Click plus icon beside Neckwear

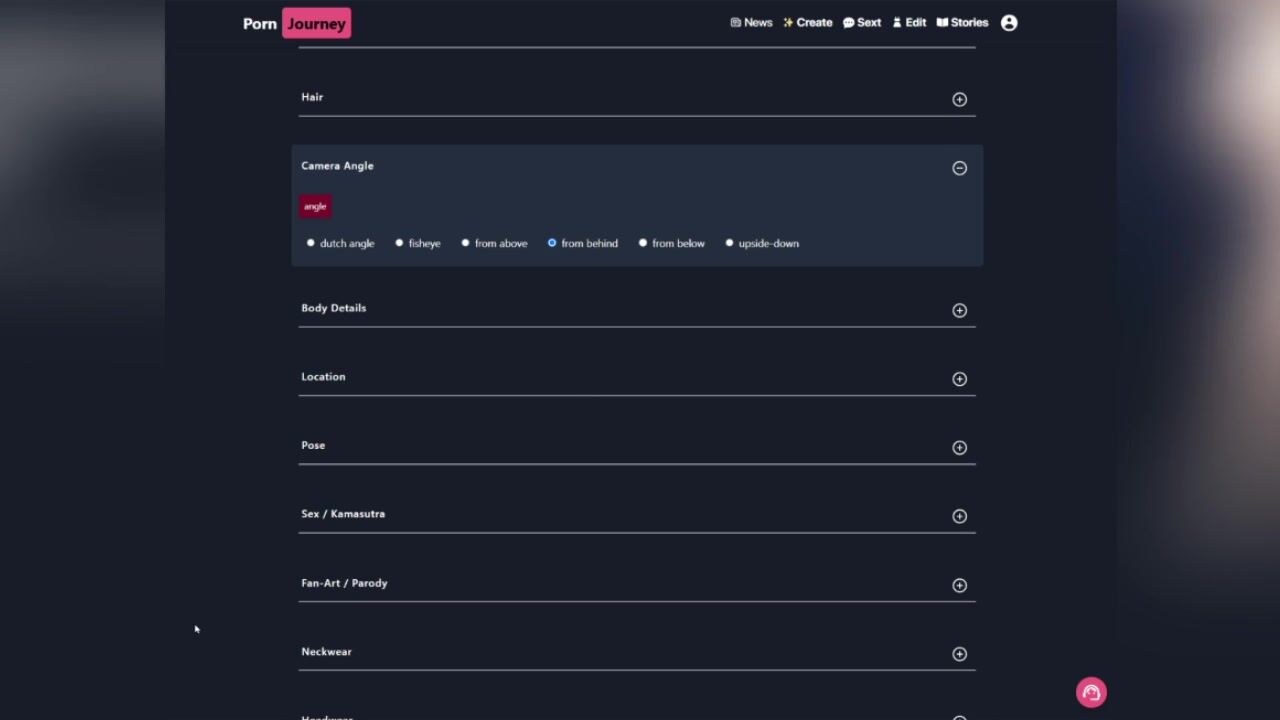tap(959, 654)
